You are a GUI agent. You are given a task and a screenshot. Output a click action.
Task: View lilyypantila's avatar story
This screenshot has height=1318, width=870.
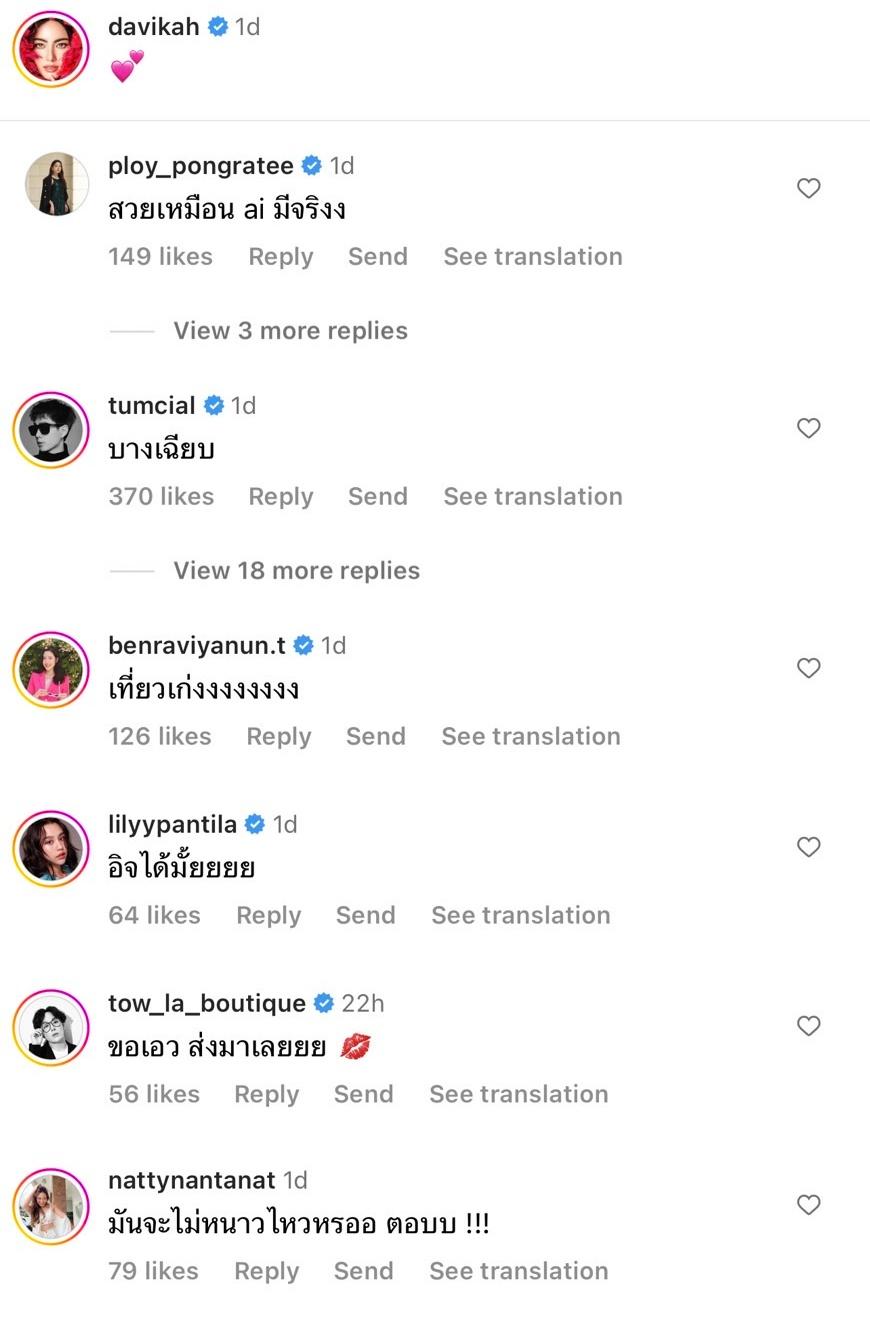coord(51,849)
